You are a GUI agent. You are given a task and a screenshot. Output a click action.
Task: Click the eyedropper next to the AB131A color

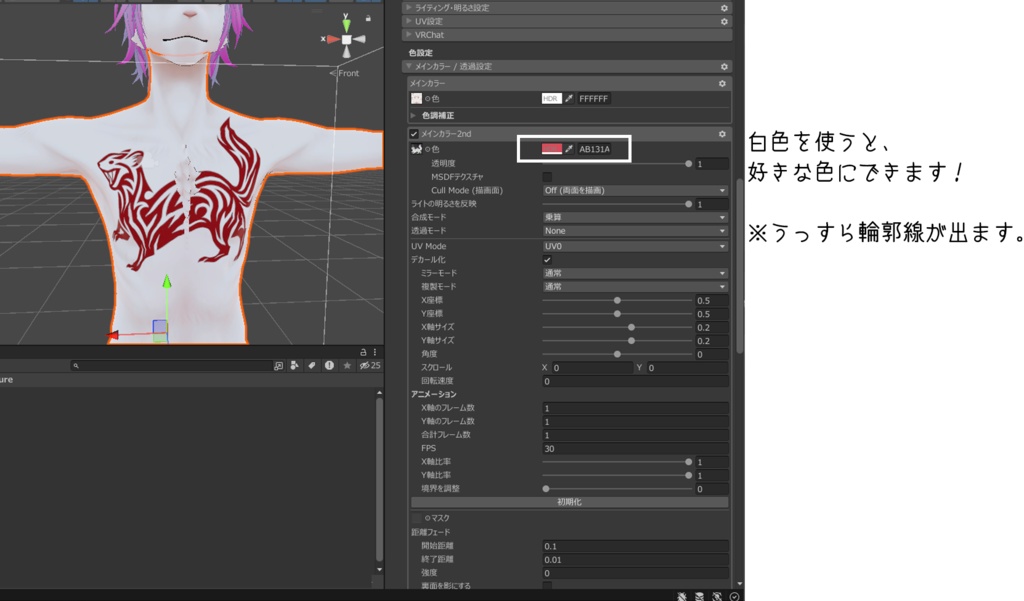click(x=569, y=149)
